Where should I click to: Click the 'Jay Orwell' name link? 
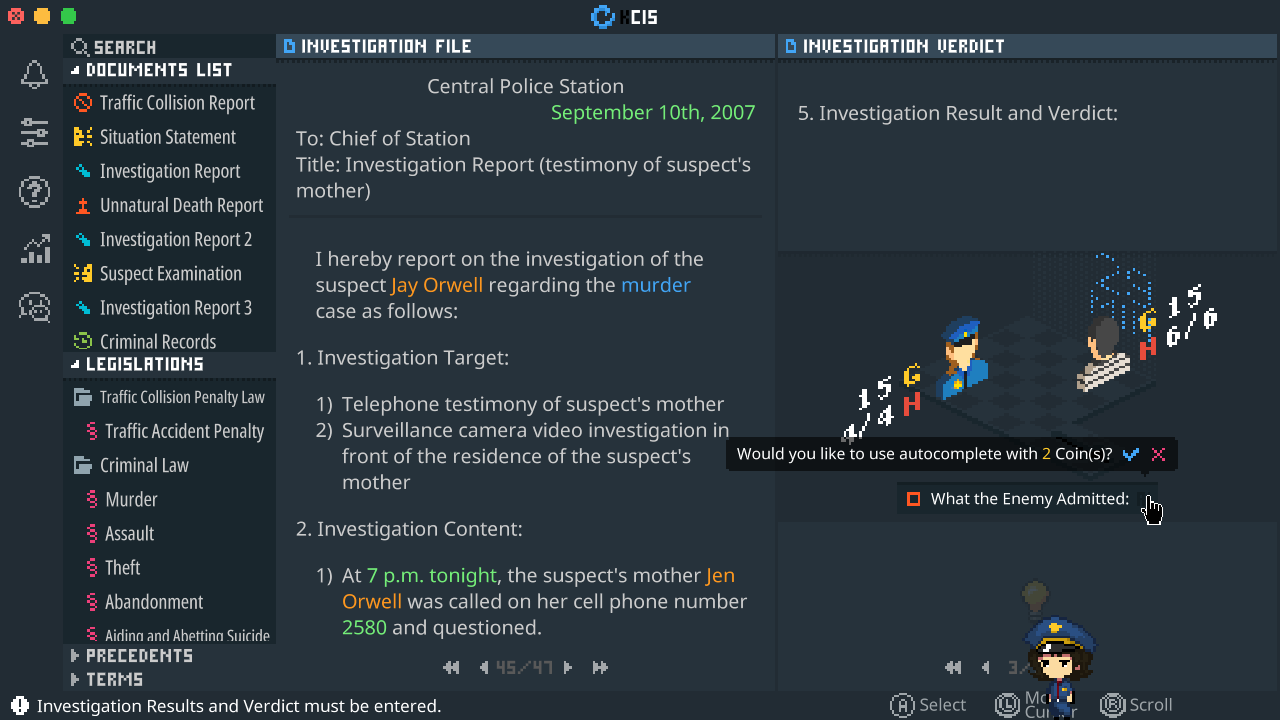pos(437,285)
